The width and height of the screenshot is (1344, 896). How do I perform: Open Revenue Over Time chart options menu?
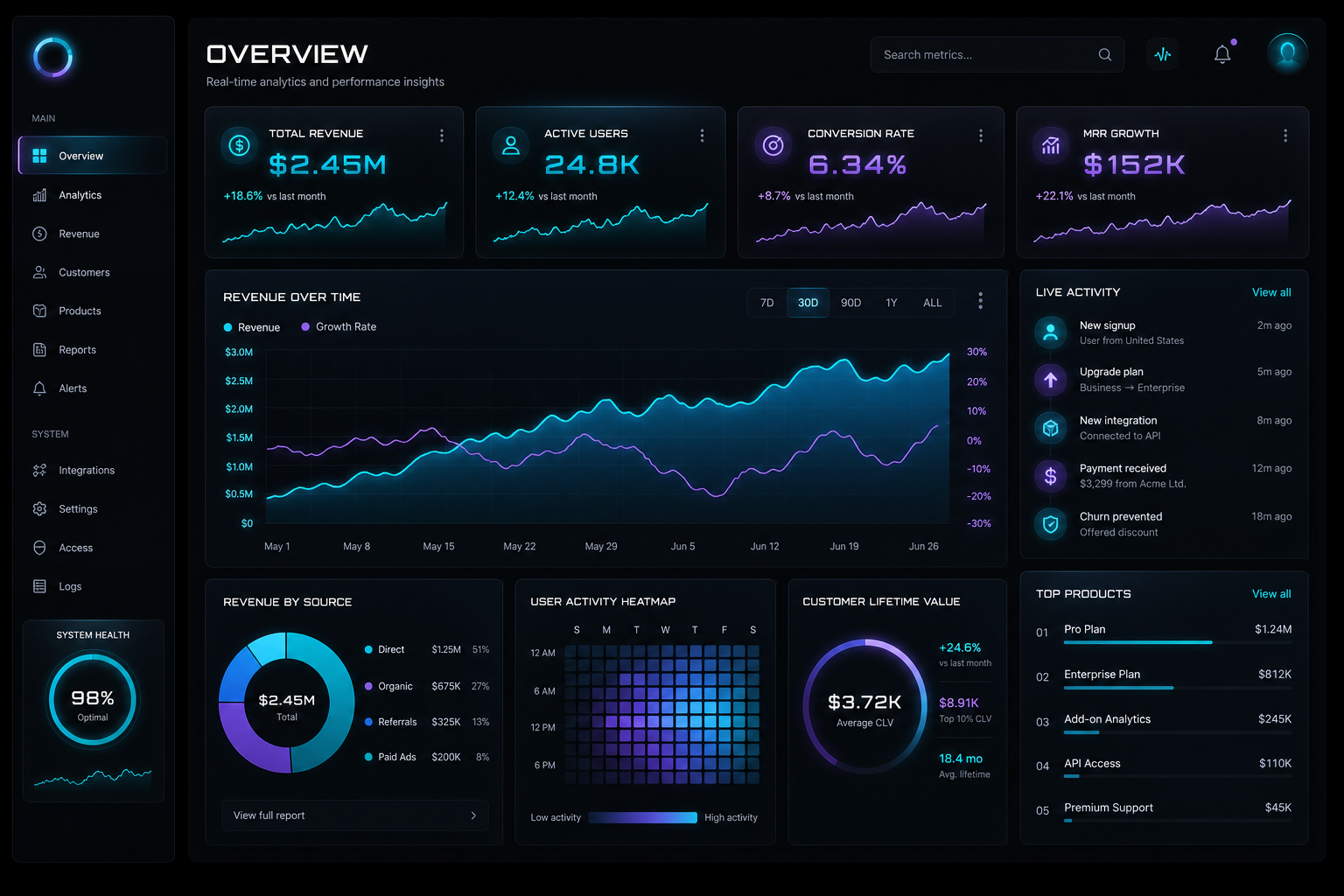980,301
